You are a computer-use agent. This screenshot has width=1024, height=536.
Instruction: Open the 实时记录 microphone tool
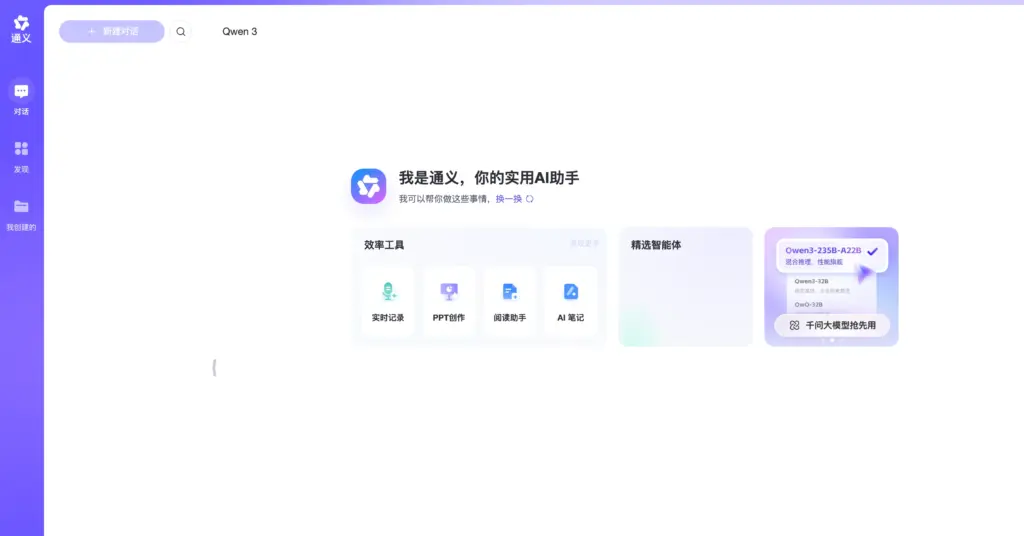(x=388, y=301)
